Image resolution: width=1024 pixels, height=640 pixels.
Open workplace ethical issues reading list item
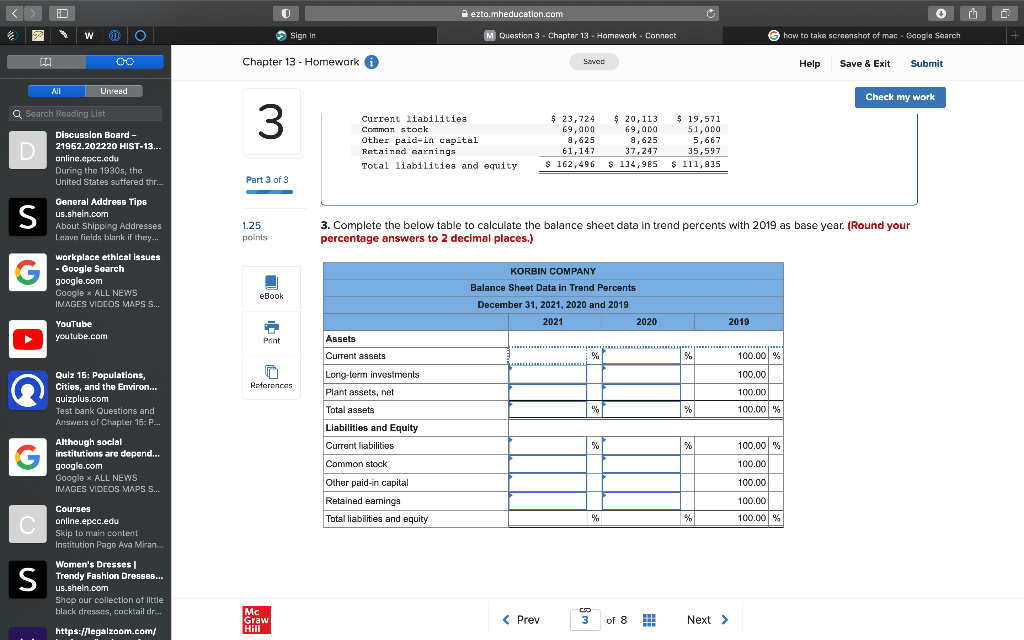[x=86, y=280]
